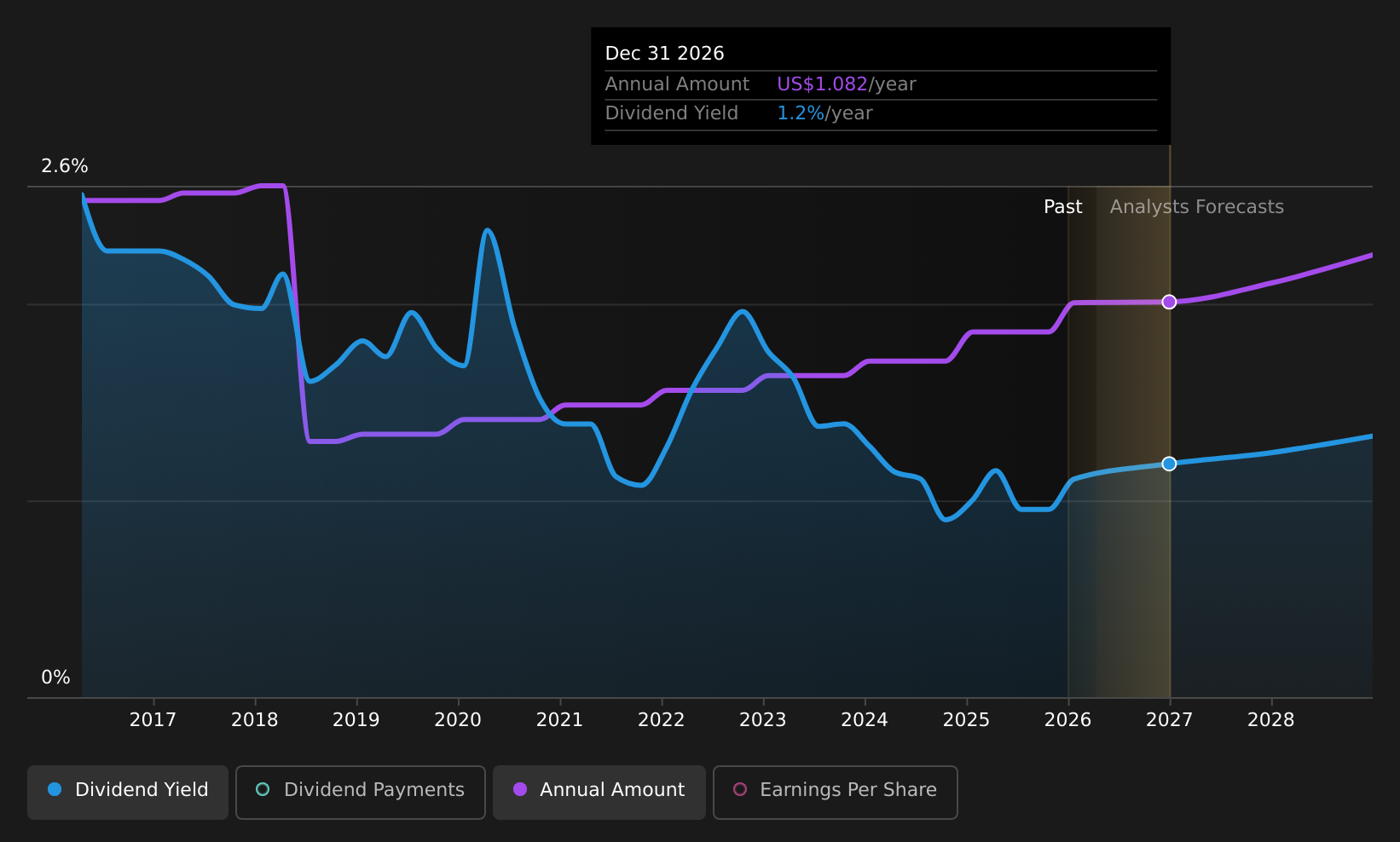Click the Annual Amount tooltip row label
1400x842 pixels.
[x=677, y=84]
